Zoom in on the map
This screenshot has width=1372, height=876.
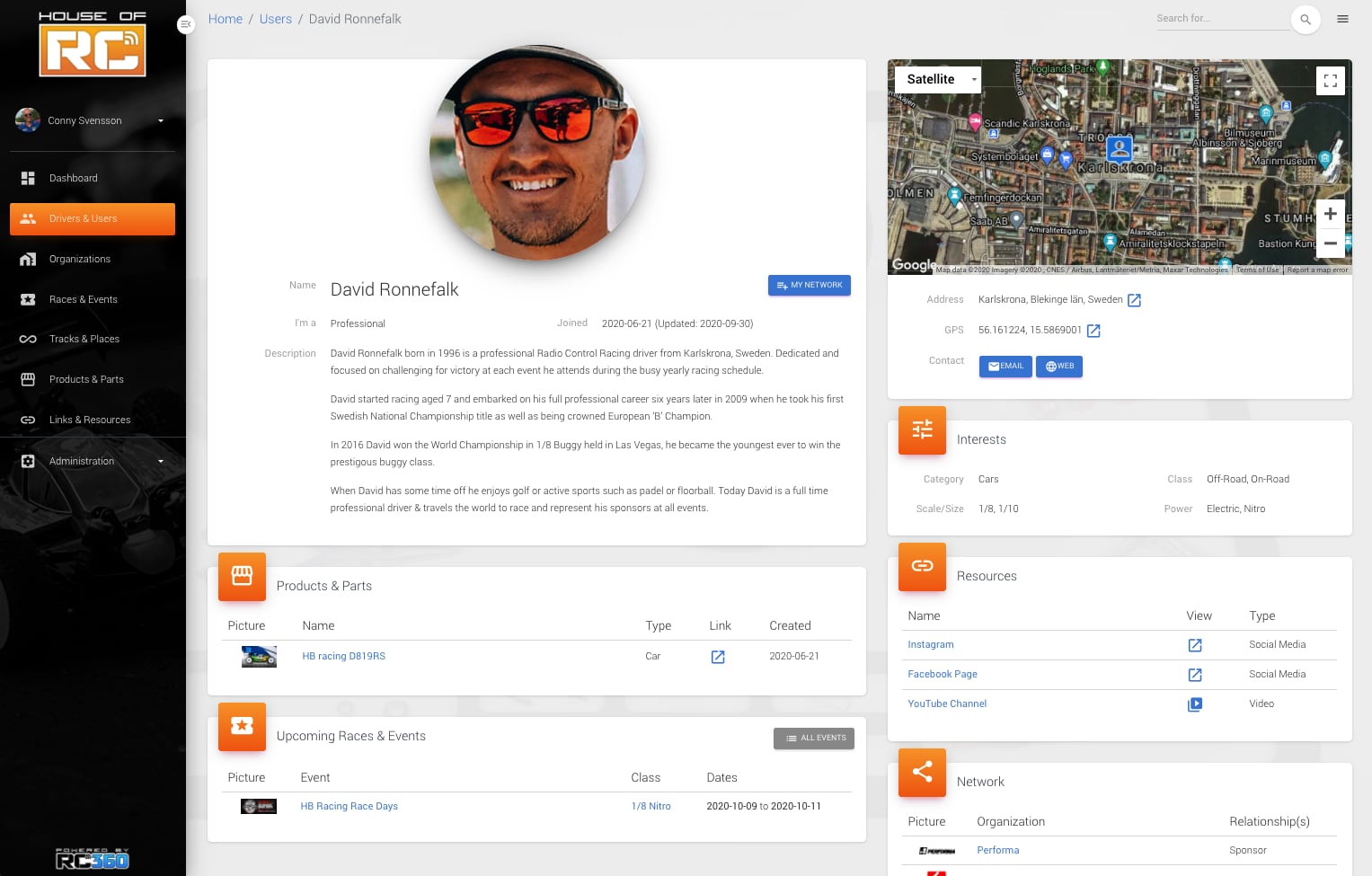1330,214
